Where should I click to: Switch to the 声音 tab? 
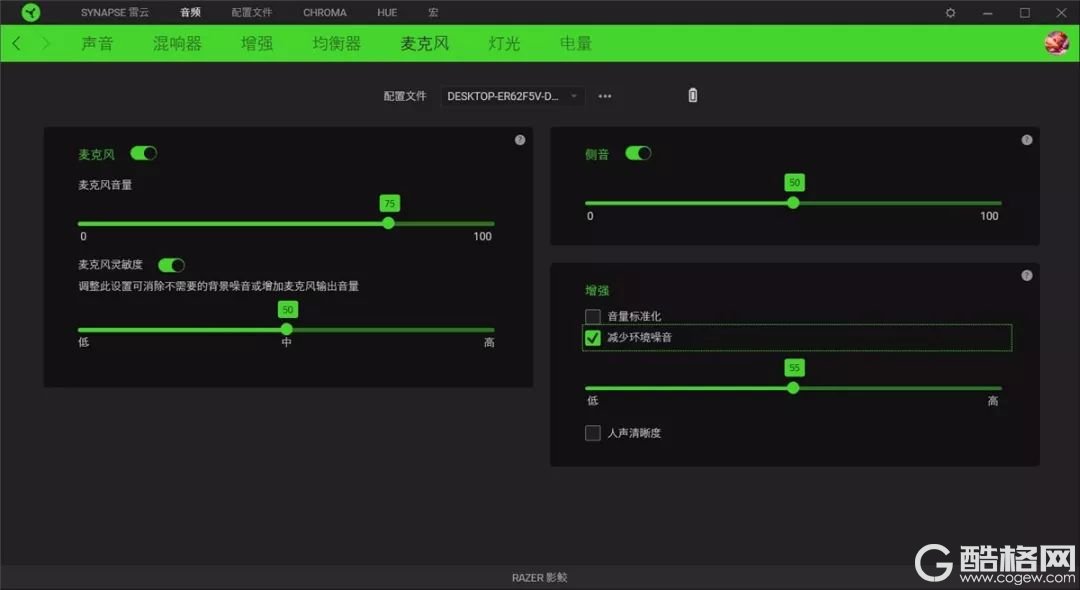pos(97,43)
